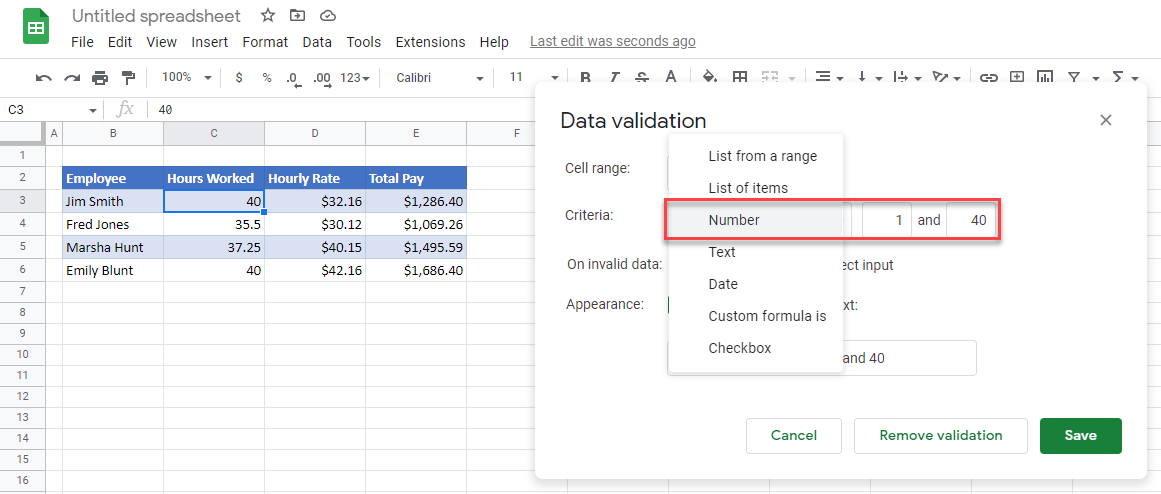1161x494 pixels.
Task: Expand the 123 number format dropdown
Action: pyautogui.click(x=355, y=77)
